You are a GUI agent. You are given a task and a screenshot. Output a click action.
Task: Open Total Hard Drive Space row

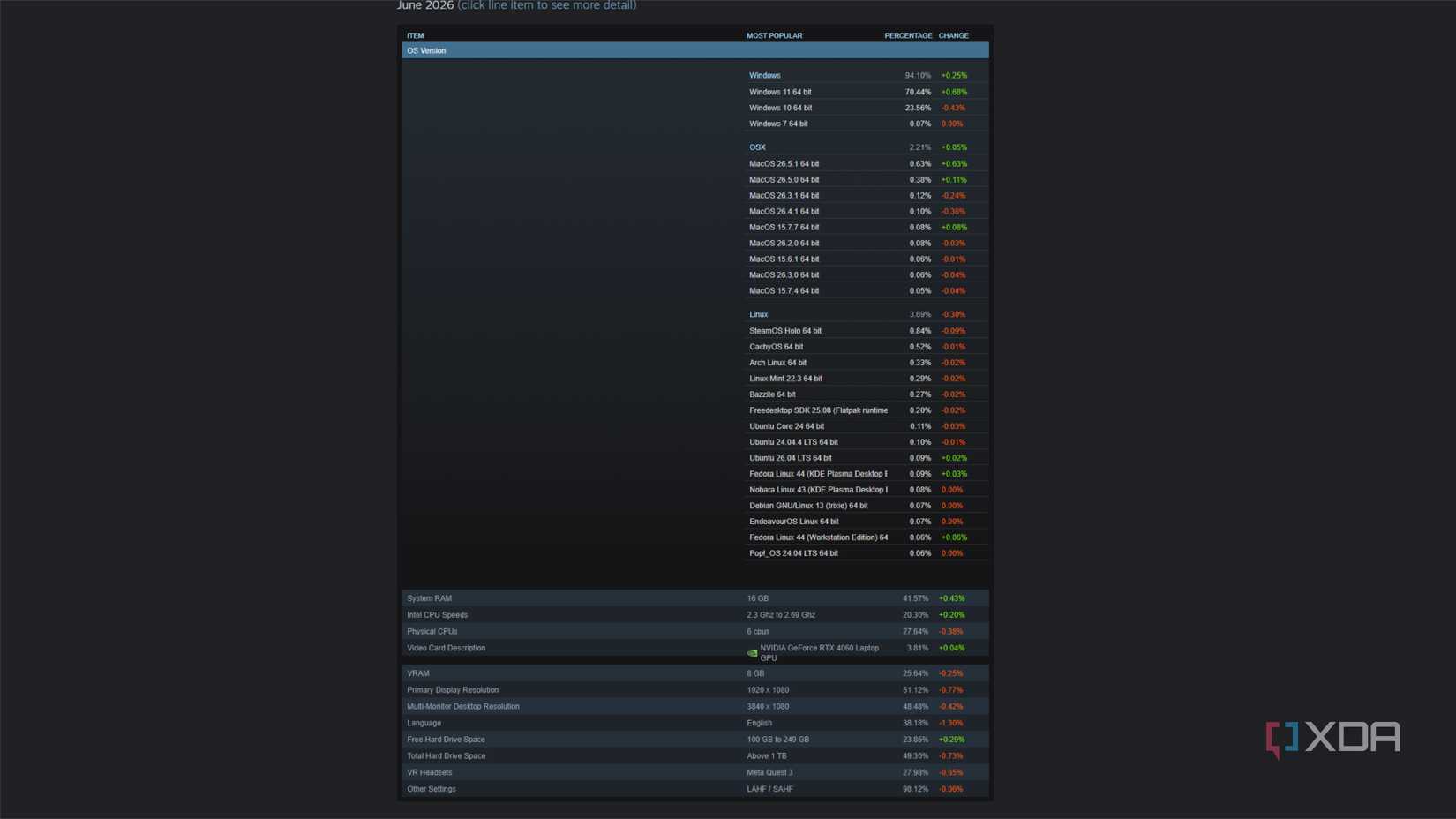[695, 756]
